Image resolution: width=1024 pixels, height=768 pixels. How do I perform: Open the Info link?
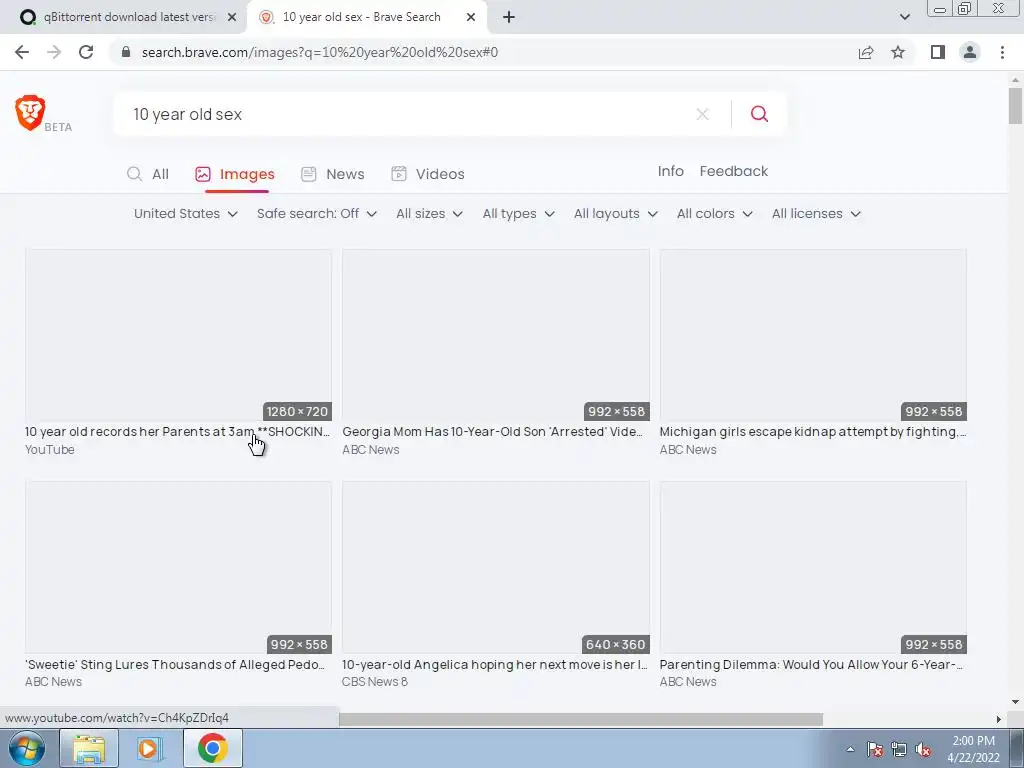point(671,171)
